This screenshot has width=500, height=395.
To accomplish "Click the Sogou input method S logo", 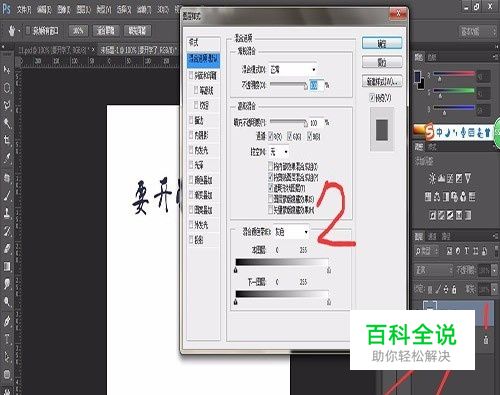I will click(x=429, y=132).
